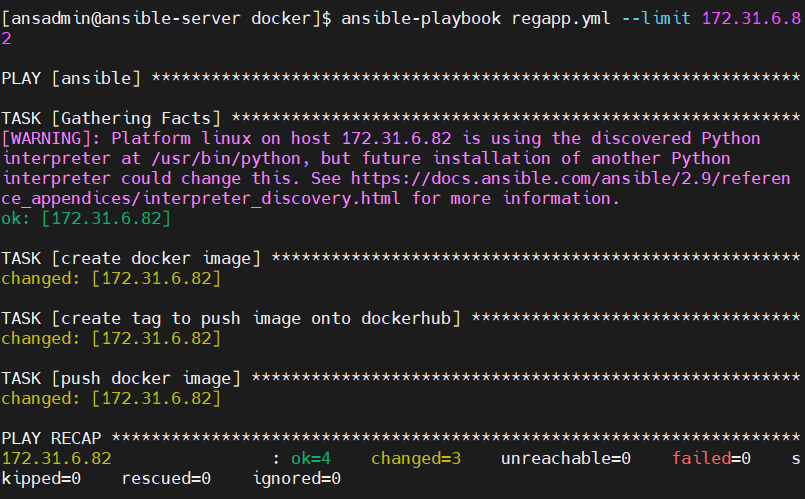This screenshot has height=499, width=805.
Task: Click ok: [172.31.6.82] result line
Action: click(86, 219)
